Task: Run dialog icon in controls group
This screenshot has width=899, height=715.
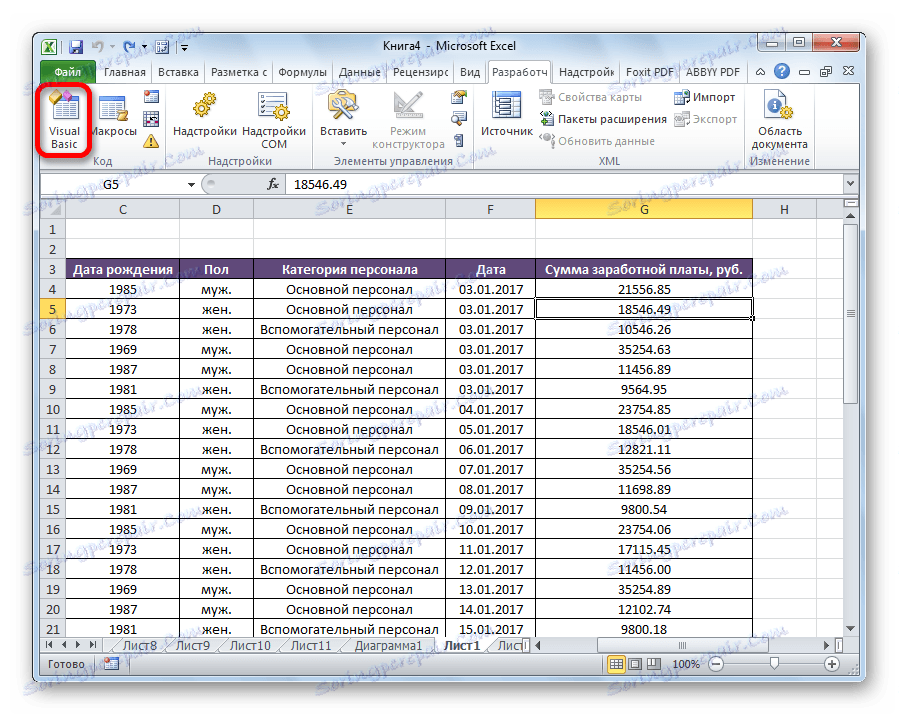Action: pyautogui.click(x=459, y=140)
